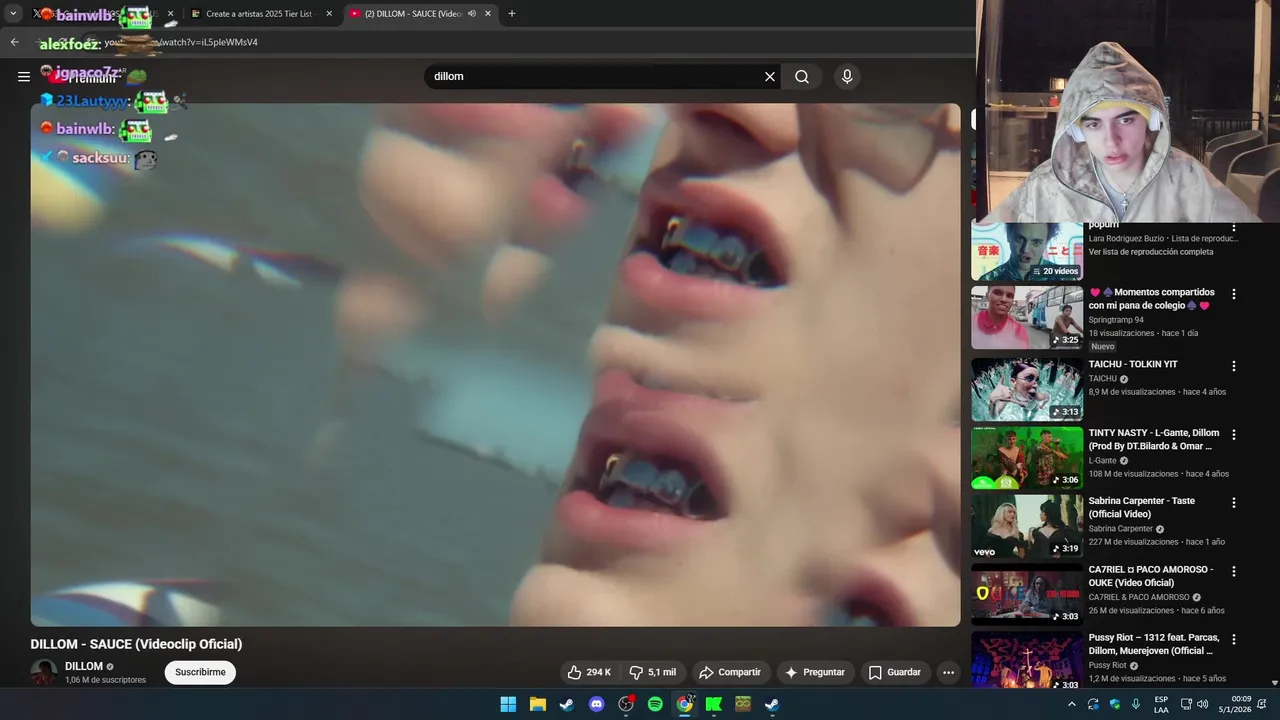Open more actions three-dot menu under video
The image size is (1280, 720).
tap(948, 672)
